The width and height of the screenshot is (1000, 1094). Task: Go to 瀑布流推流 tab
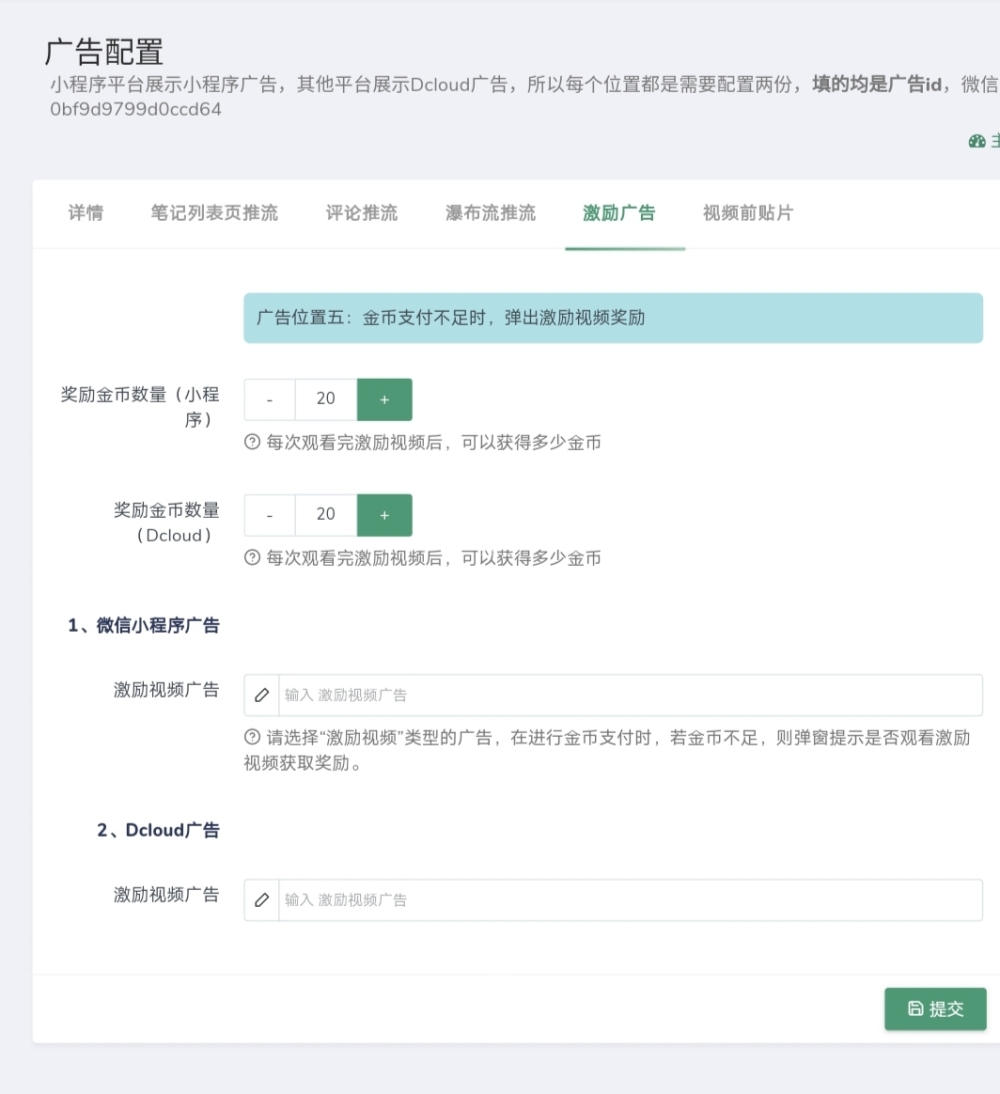(490, 213)
